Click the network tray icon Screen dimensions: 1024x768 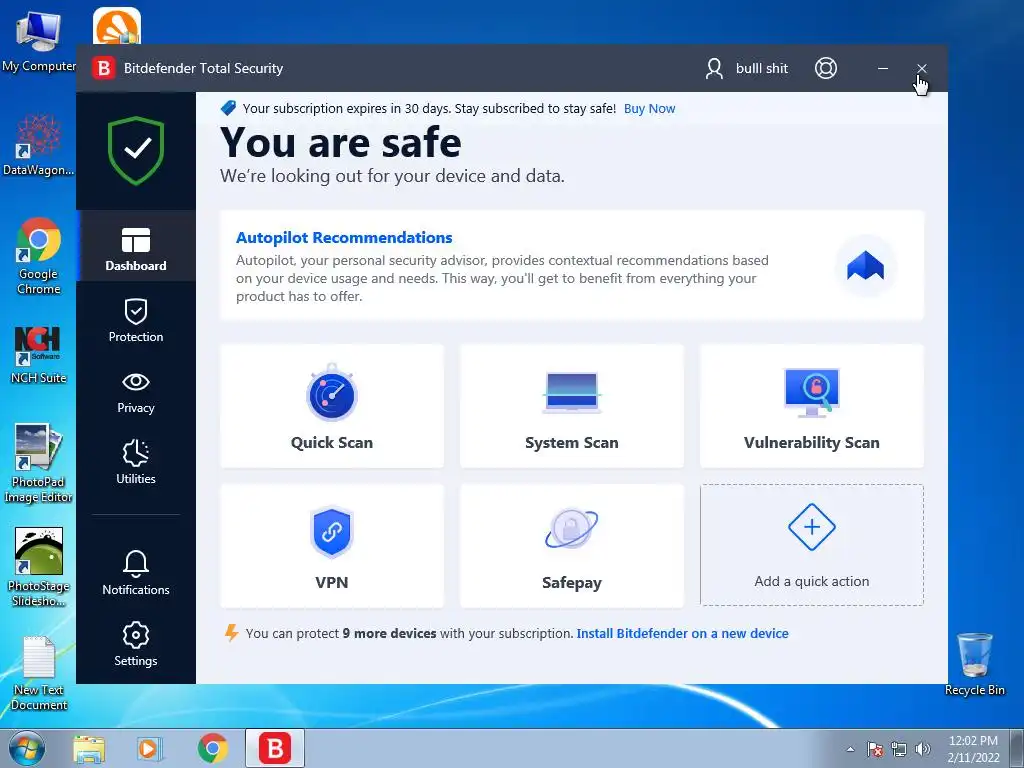[x=899, y=749]
